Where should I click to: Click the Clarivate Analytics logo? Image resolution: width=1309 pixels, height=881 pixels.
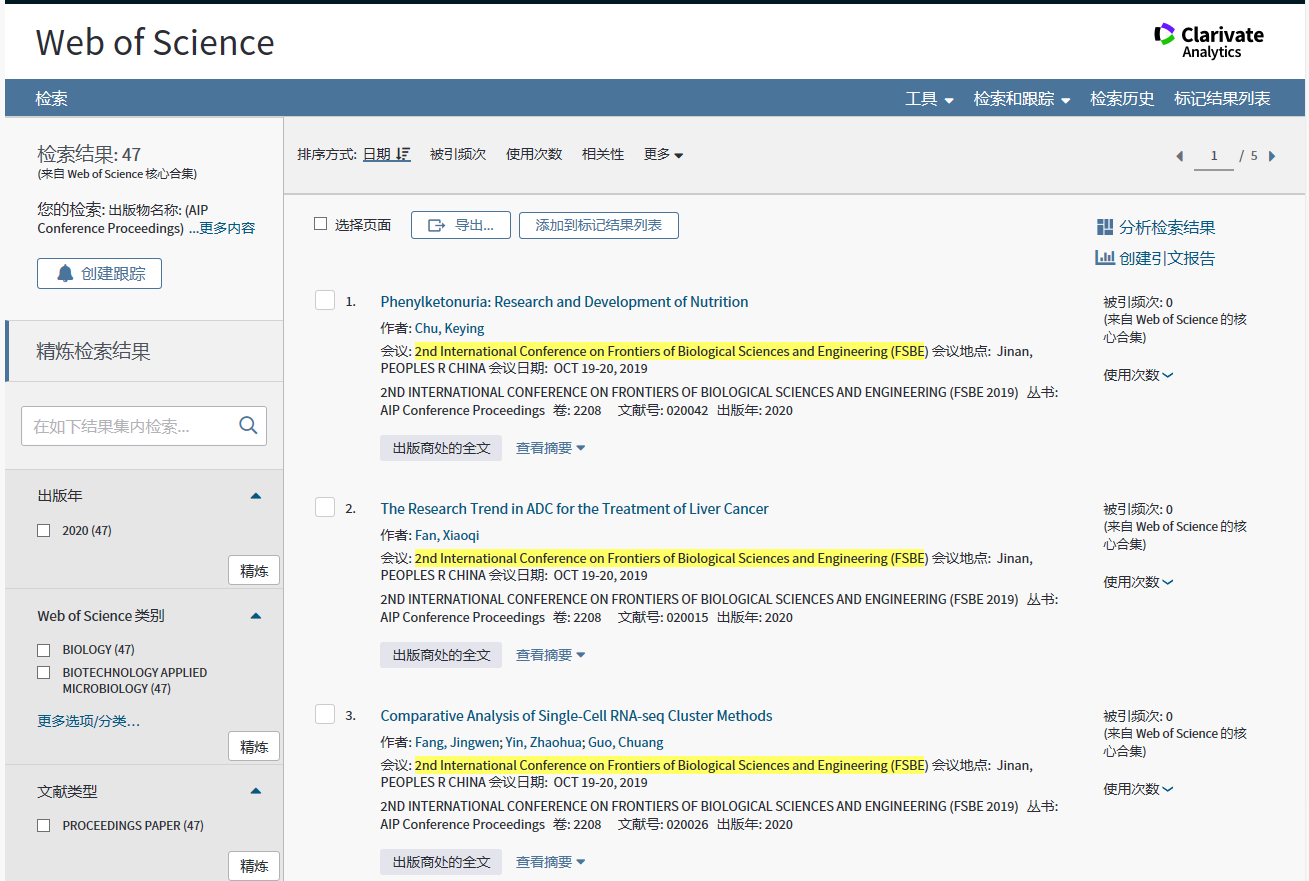pos(1208,41)
